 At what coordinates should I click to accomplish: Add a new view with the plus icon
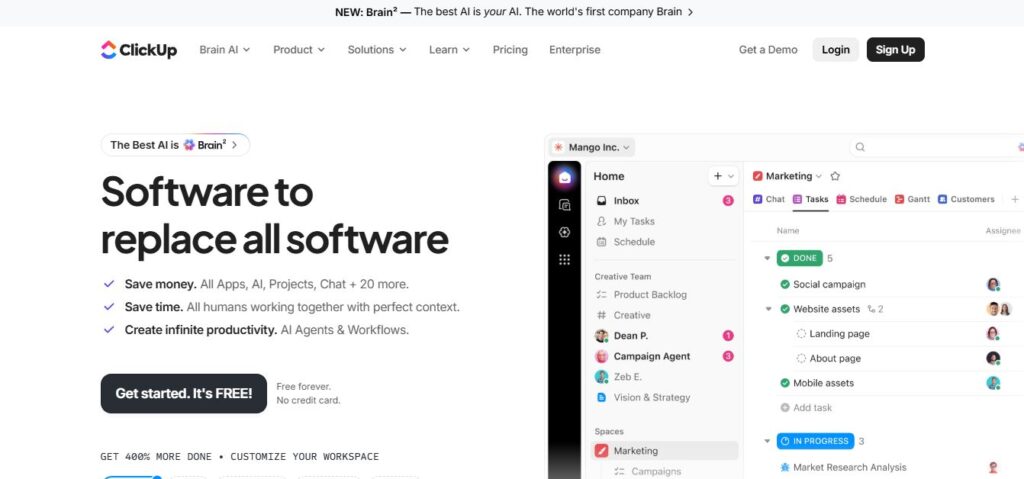click(x=1014, y=199)
